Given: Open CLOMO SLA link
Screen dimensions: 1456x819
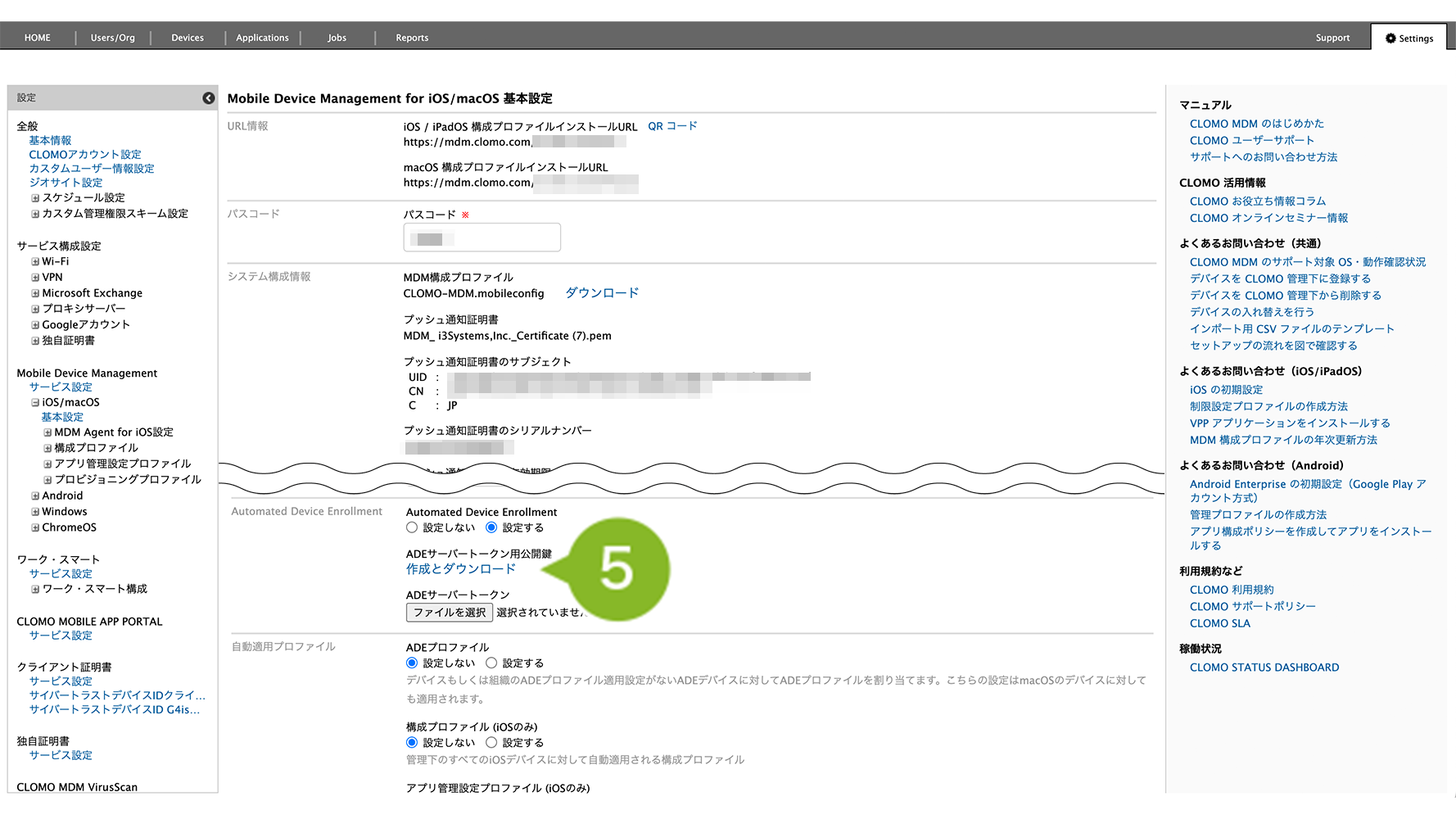Looking at the screenshot, I should click(1220, 623).
